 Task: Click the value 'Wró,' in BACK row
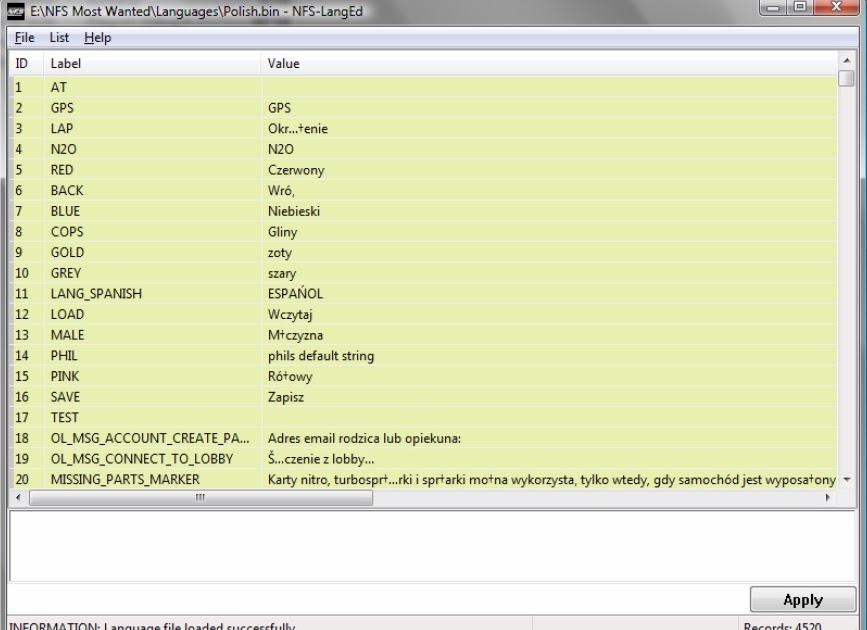coord(281,190)
